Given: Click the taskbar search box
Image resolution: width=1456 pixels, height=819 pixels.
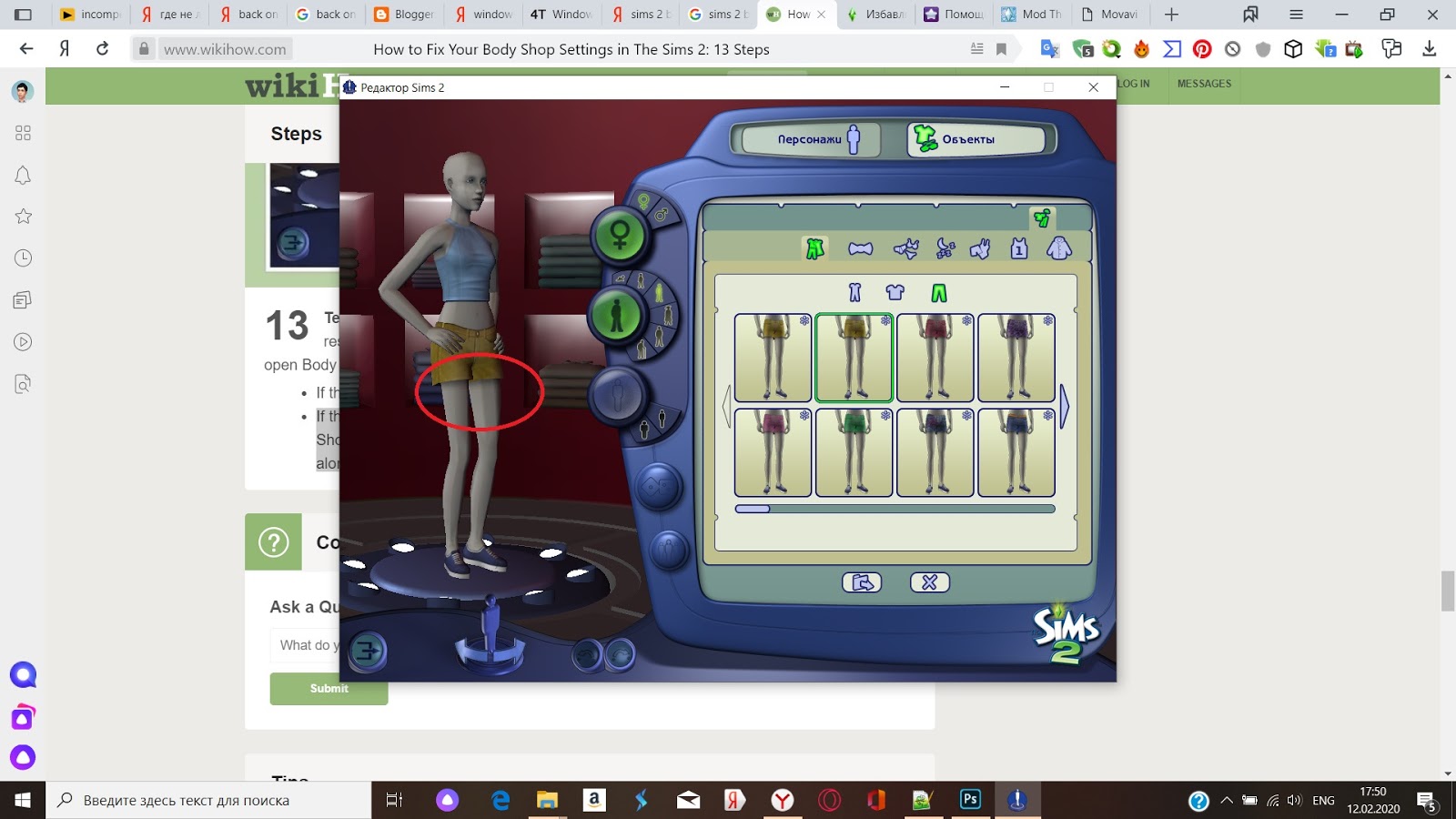Looking at the screenshot, I should pyautogui.click(x=208, y=800).
